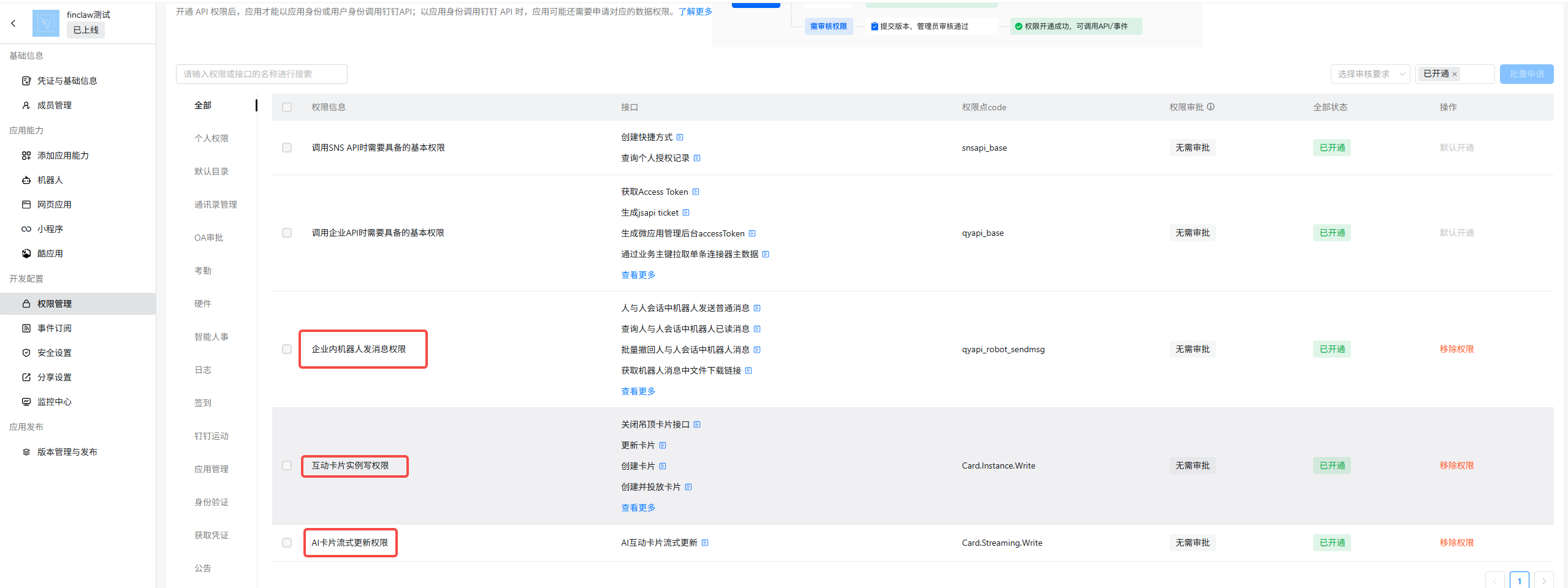Image resolution: width=1568 pixels, height=588 pixels.
Task: Open the 选择审核要求 dropdown
Action: click(x=1371, y=74)
